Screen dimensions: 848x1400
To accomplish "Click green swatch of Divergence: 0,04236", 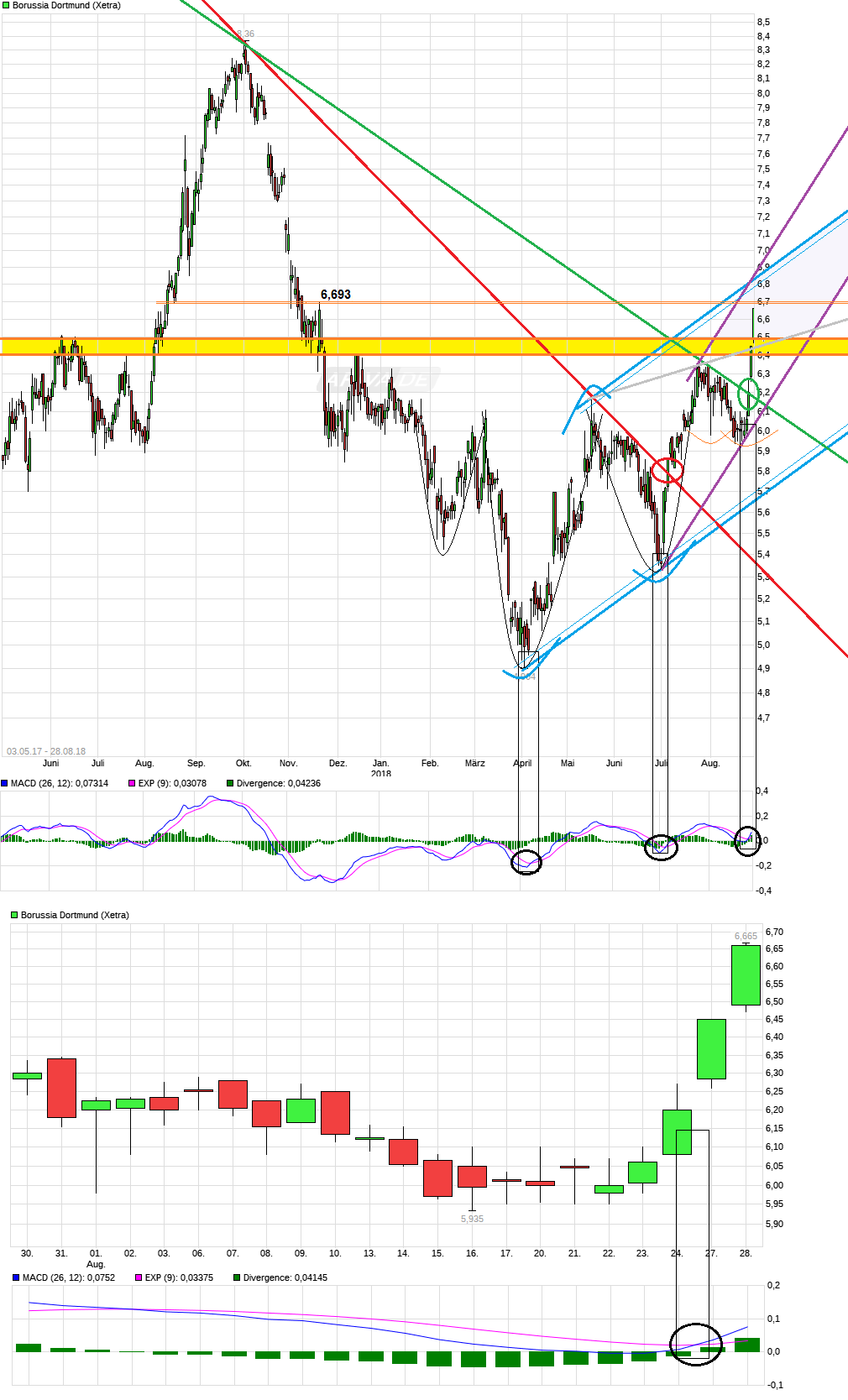I will 230,783.
